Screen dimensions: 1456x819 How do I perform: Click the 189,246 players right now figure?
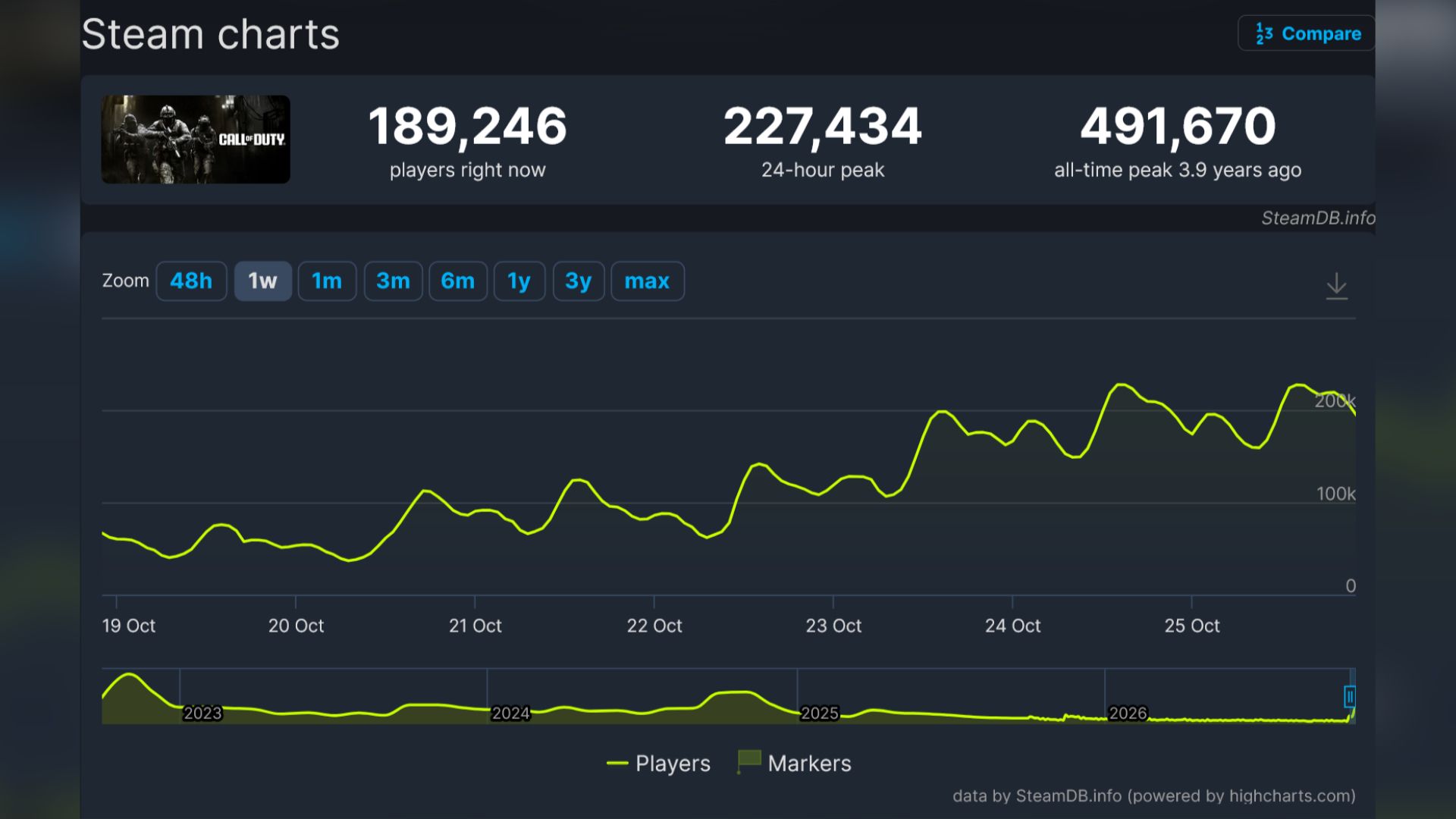[x=467, y=127]
